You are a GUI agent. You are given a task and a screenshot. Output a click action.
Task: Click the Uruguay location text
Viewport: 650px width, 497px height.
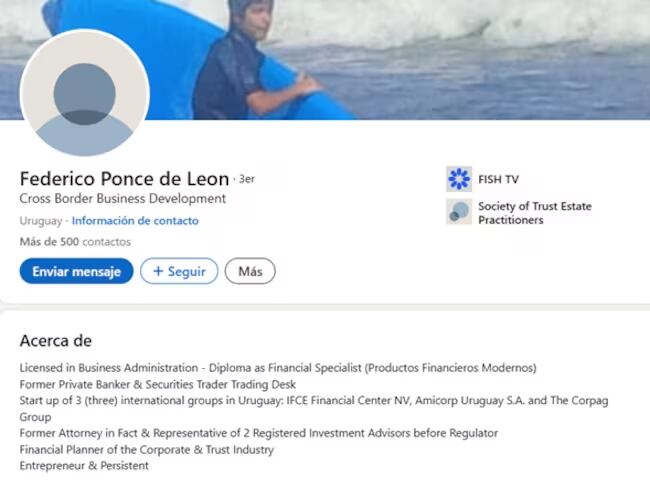click(41, 221)
